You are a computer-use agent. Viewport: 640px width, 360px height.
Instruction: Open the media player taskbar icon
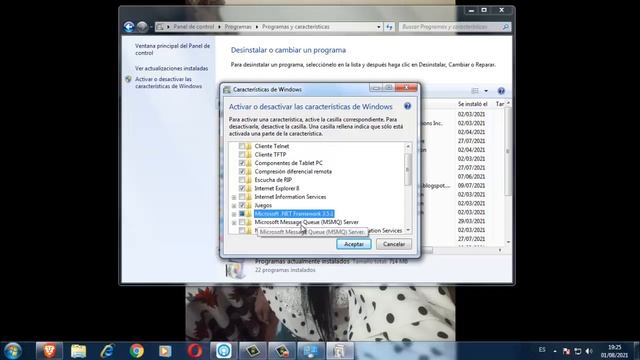(x=165, y=351)
